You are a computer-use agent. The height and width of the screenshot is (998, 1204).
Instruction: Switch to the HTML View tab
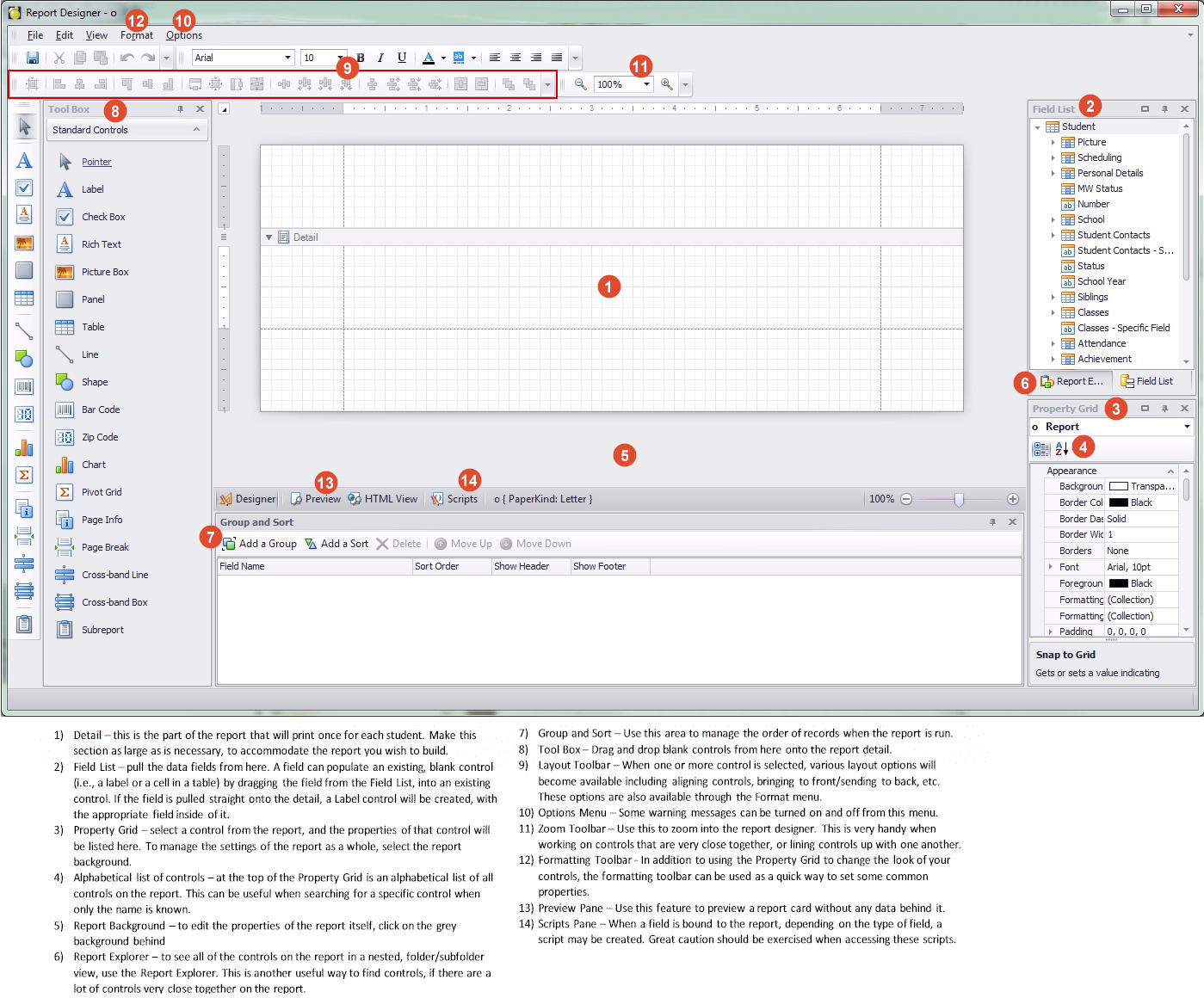(x=383, y=499)
